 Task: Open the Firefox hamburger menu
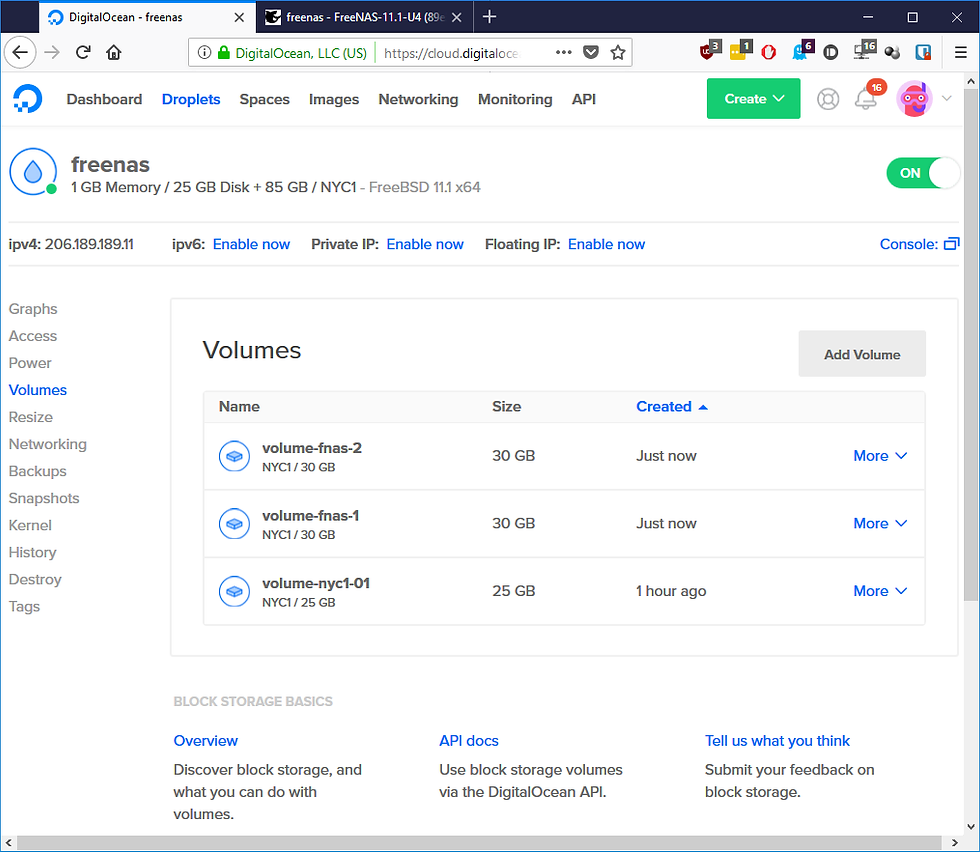pos(961,52)
